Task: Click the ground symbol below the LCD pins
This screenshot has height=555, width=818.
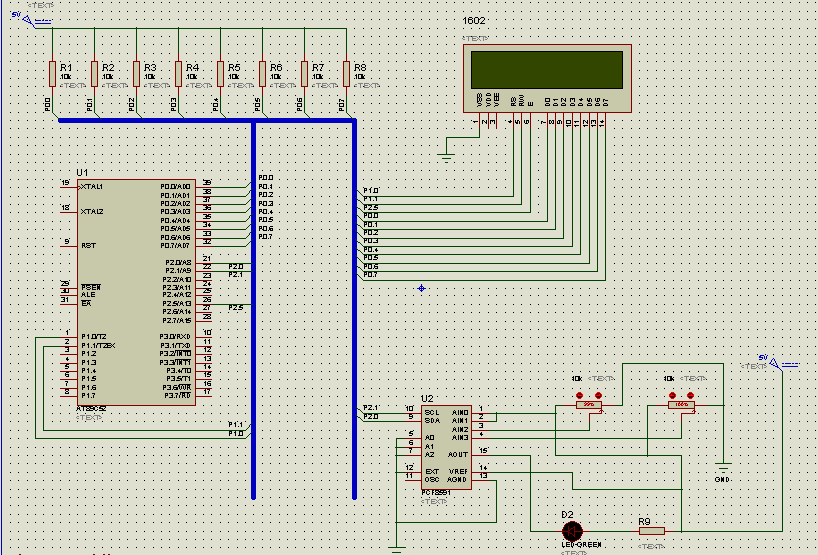Action: pyautogui.click(x=446, y=158)
